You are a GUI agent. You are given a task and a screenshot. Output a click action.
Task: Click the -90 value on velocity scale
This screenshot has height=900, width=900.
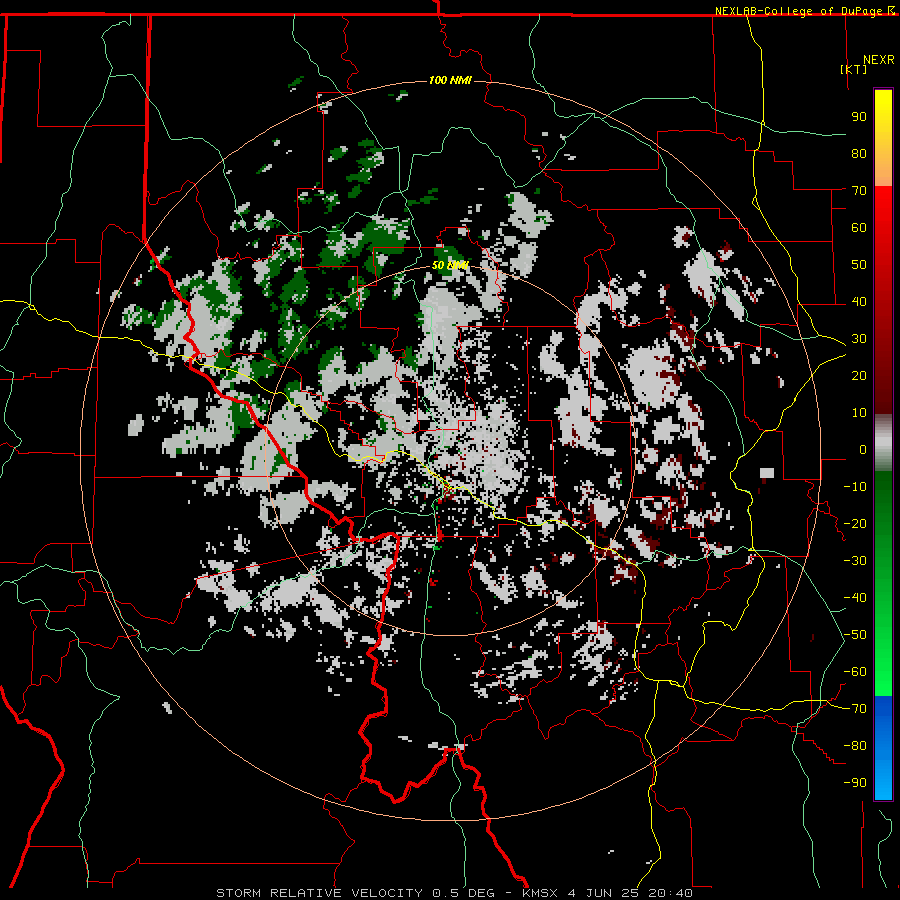pos(855,783)
